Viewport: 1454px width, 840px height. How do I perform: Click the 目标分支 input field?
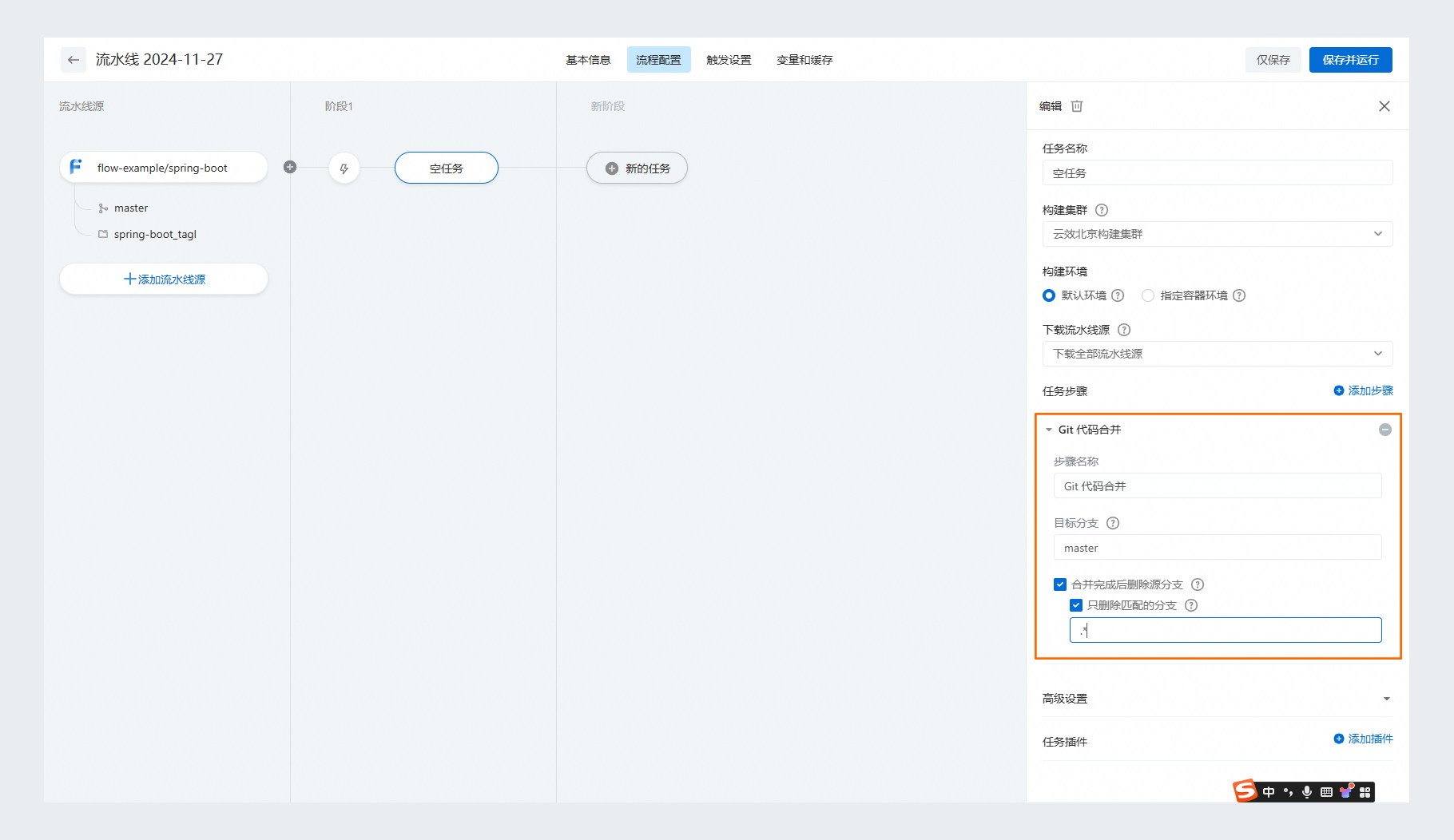coord(1218,548)
